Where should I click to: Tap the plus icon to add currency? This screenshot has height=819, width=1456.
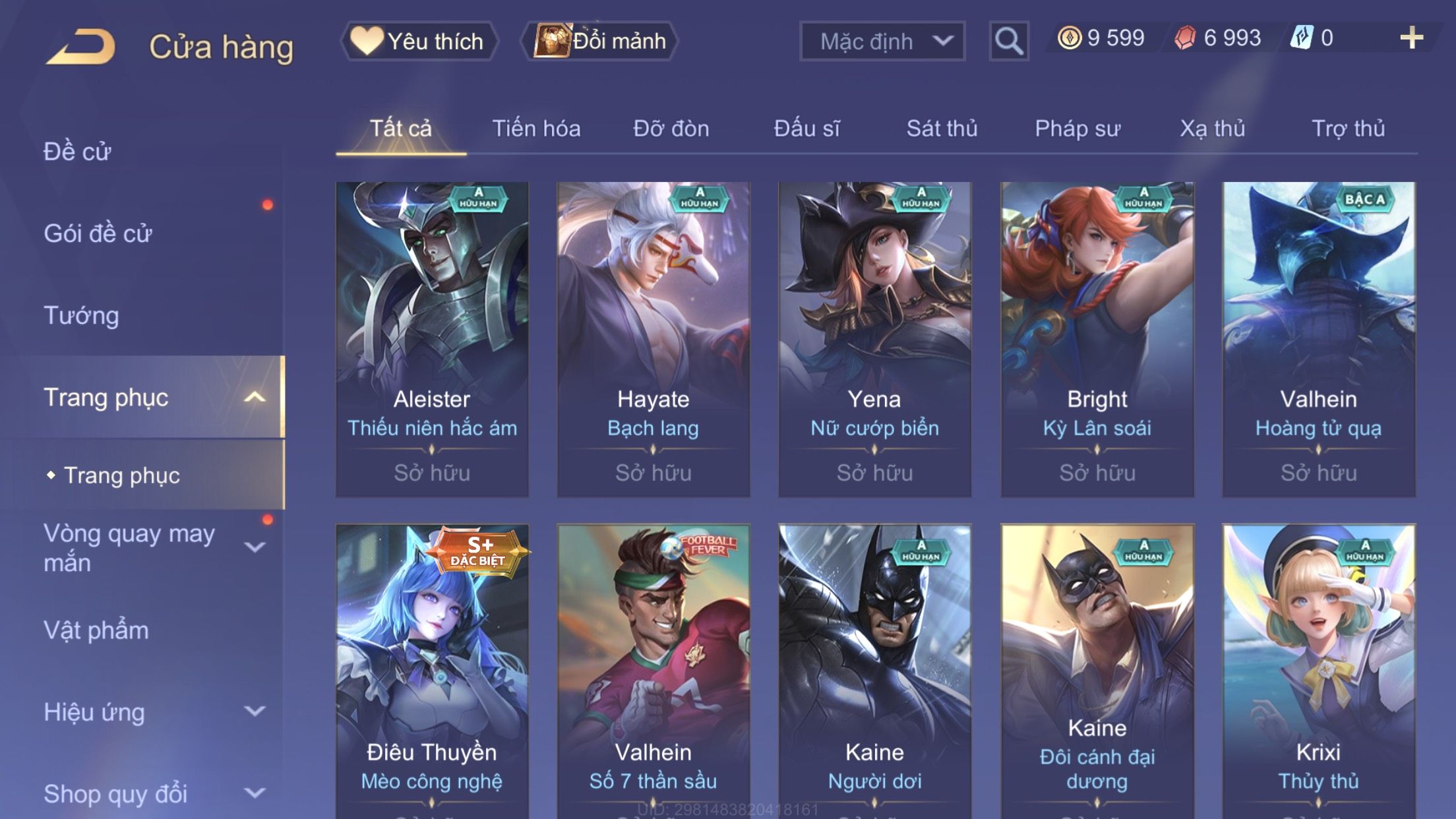1411,38
